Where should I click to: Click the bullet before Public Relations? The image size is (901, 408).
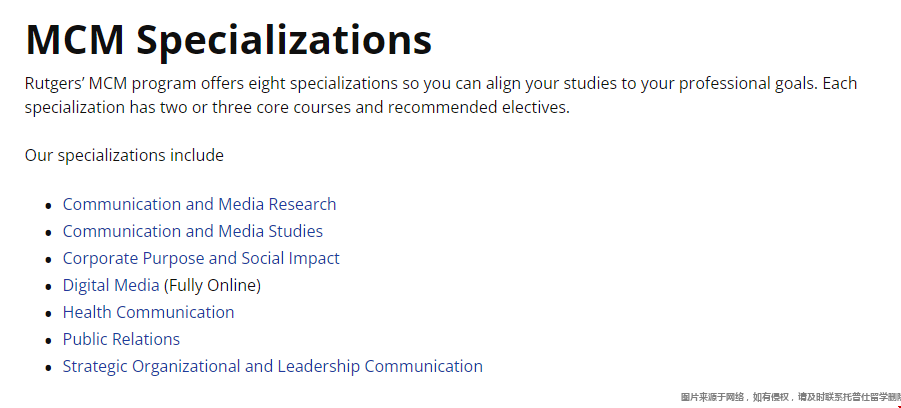coord(49,341)
